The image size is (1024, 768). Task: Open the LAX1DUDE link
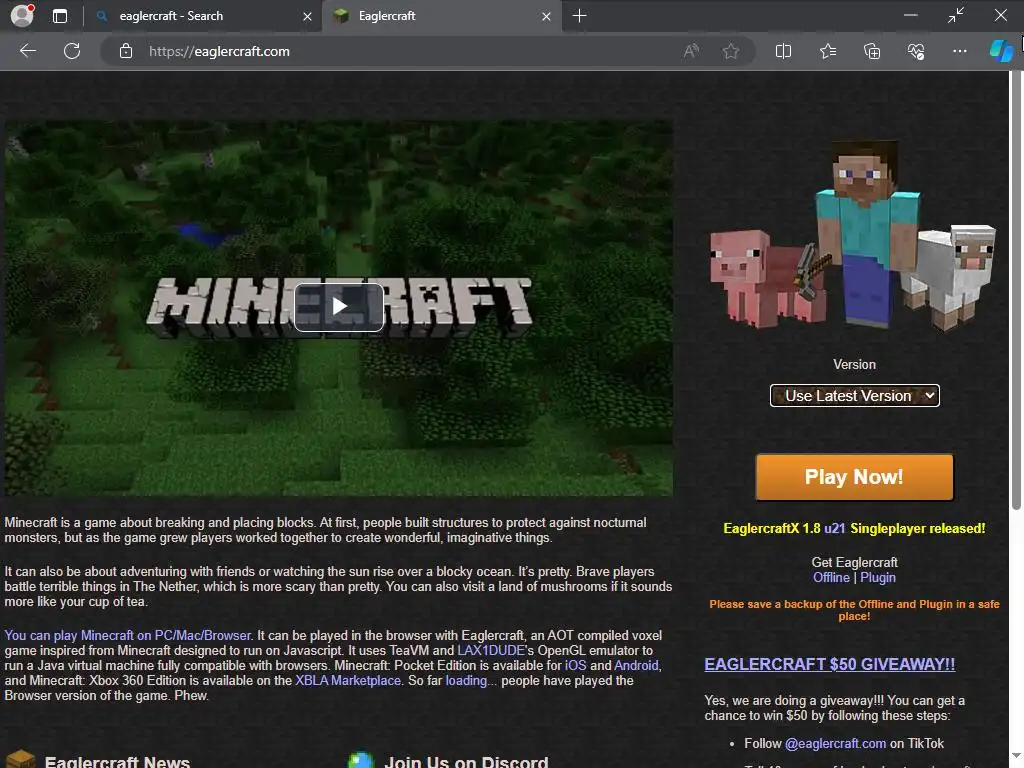click(491, 650)
